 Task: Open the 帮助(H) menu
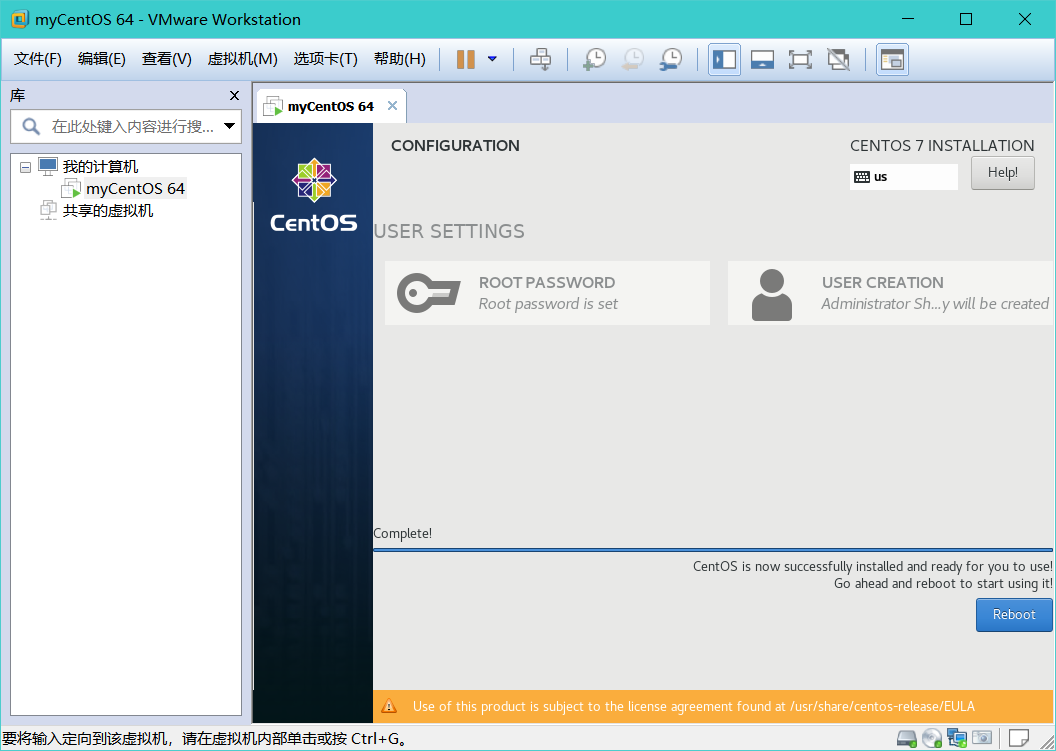pyautogui.click(x=399, y=59)
